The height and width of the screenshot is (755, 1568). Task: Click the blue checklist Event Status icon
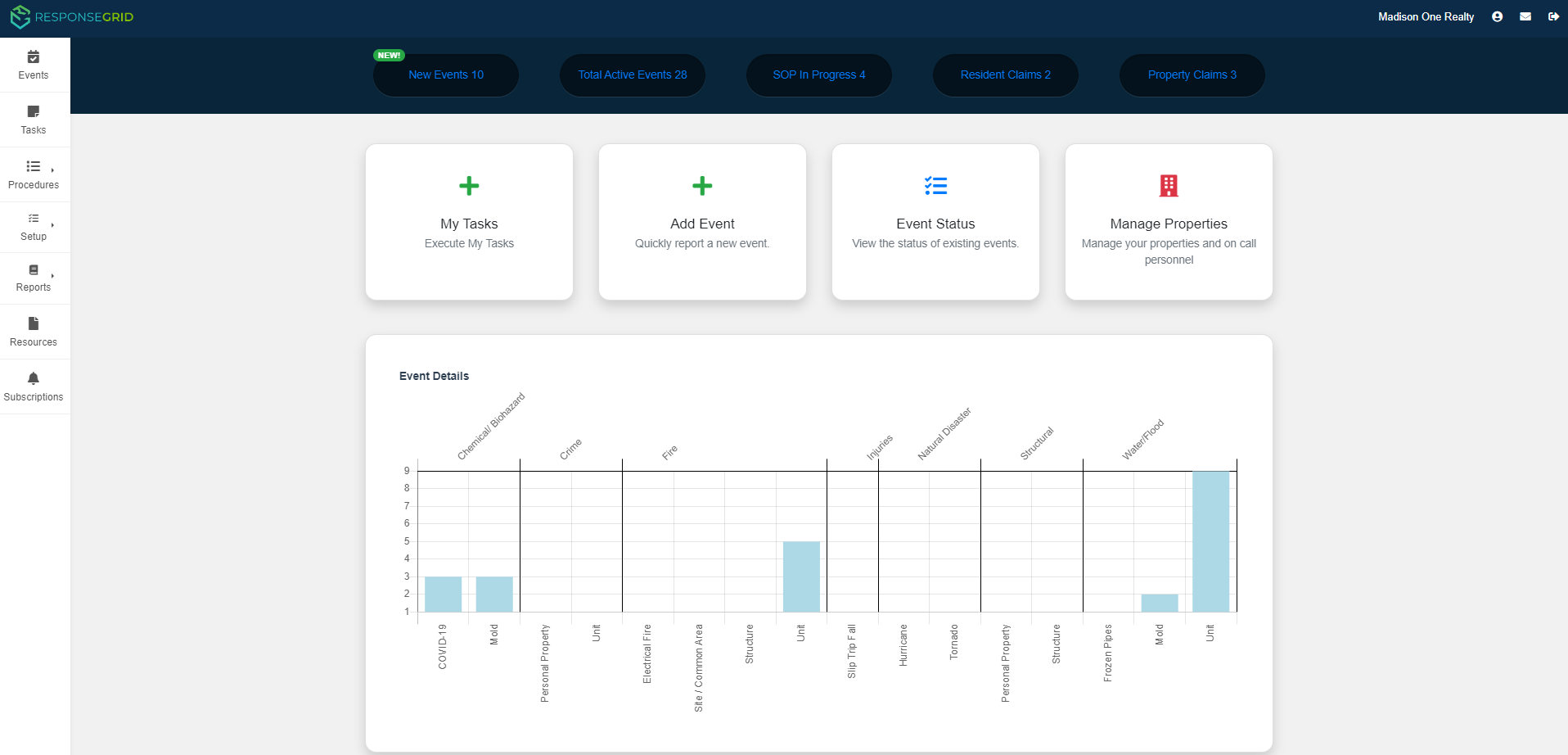click(x=935, y=186)
